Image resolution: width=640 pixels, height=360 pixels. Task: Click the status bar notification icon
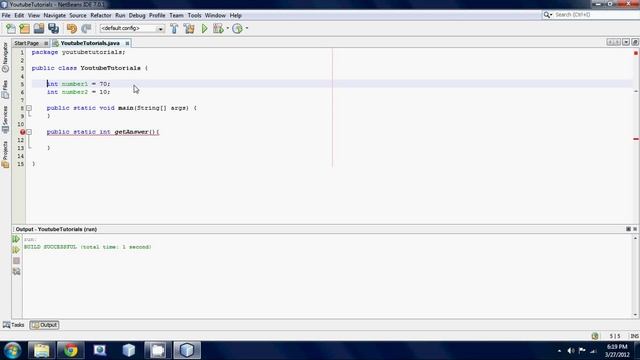tap(595, 336)
